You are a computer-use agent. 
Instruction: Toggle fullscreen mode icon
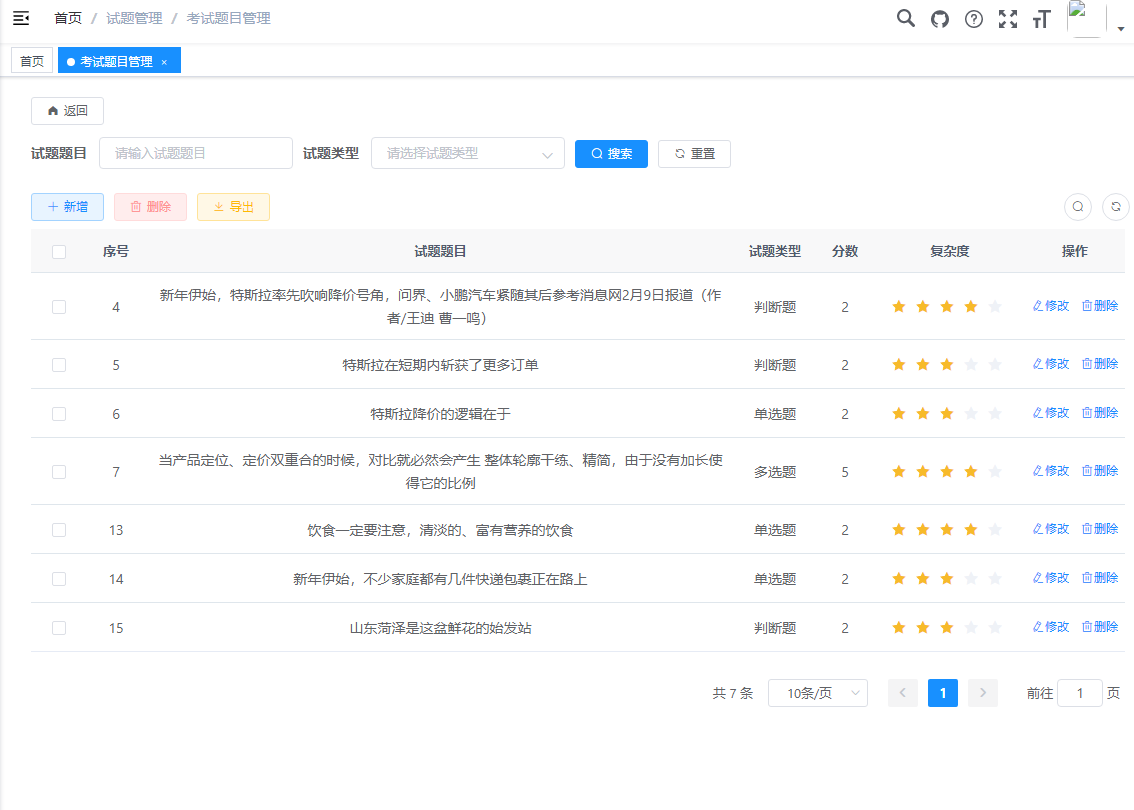1008,19
